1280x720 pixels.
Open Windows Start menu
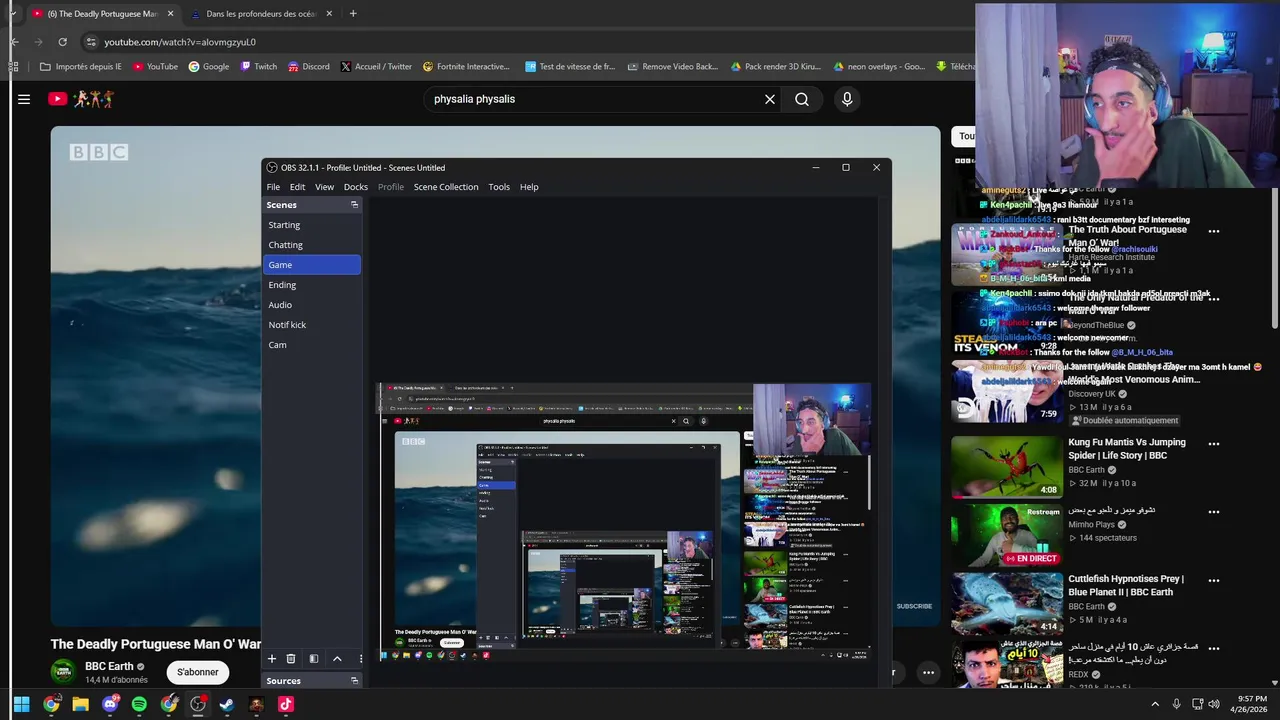point(21,704)
